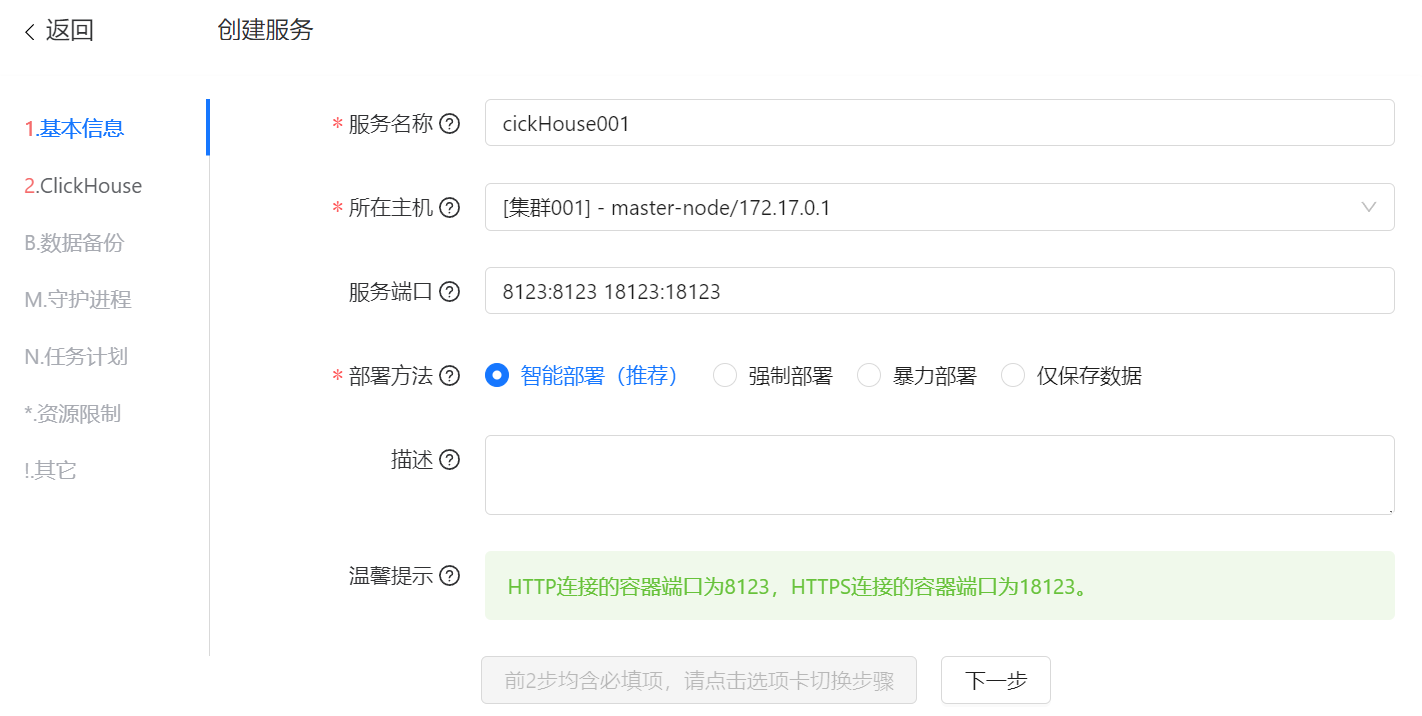Click the help icon next to 服务端口
The height and width of the screenshot is (716, 1422).
[x=450, y=292]
